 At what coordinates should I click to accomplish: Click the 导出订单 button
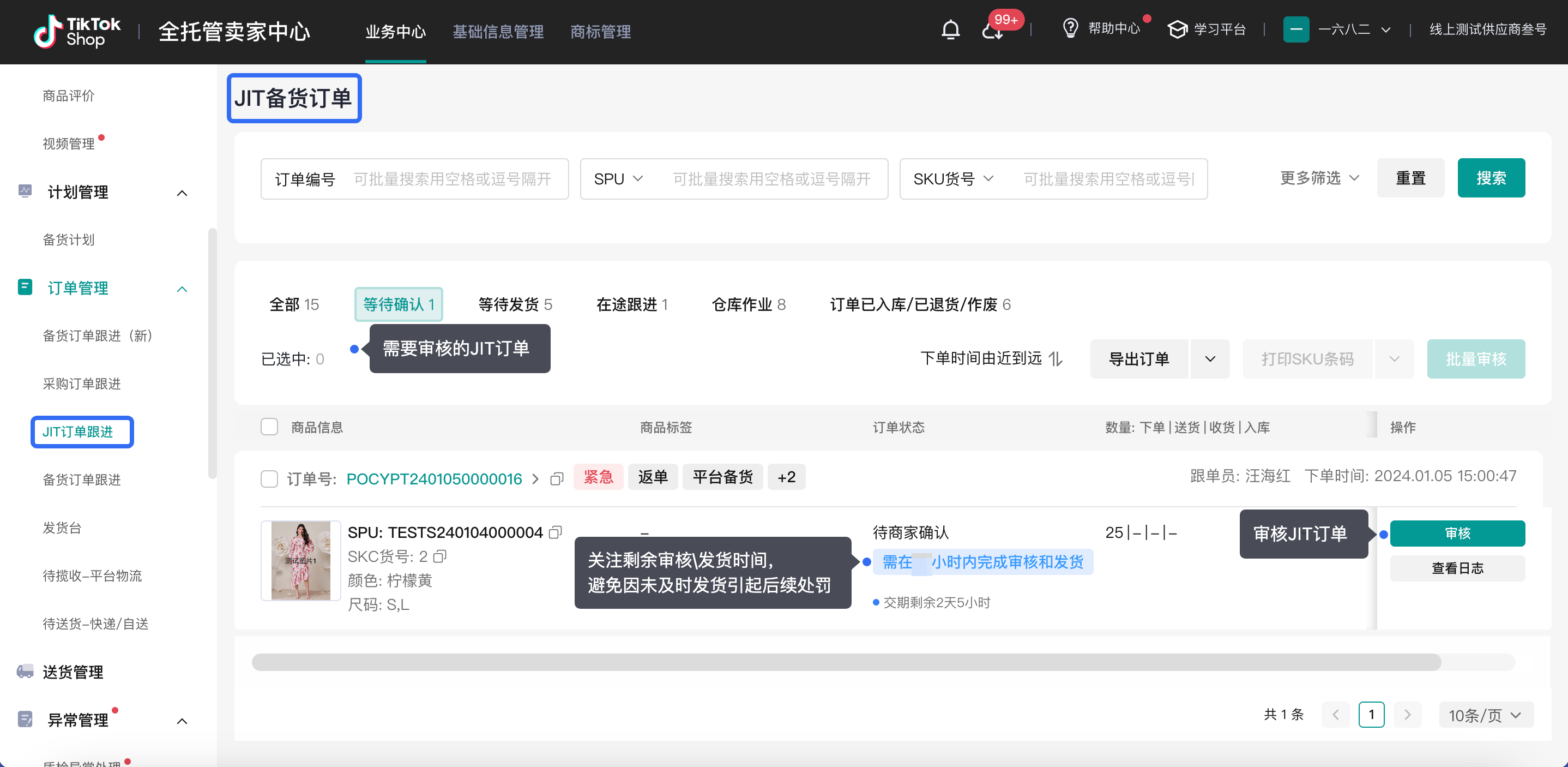point(1139,359)
